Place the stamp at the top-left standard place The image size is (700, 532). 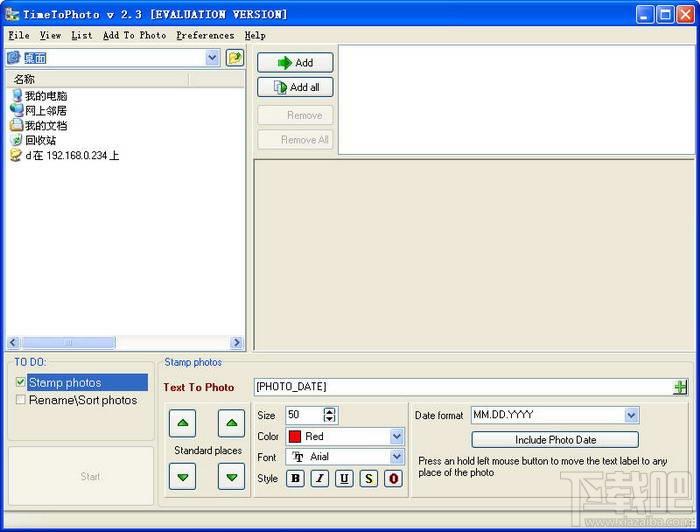[x=183, y=423]
